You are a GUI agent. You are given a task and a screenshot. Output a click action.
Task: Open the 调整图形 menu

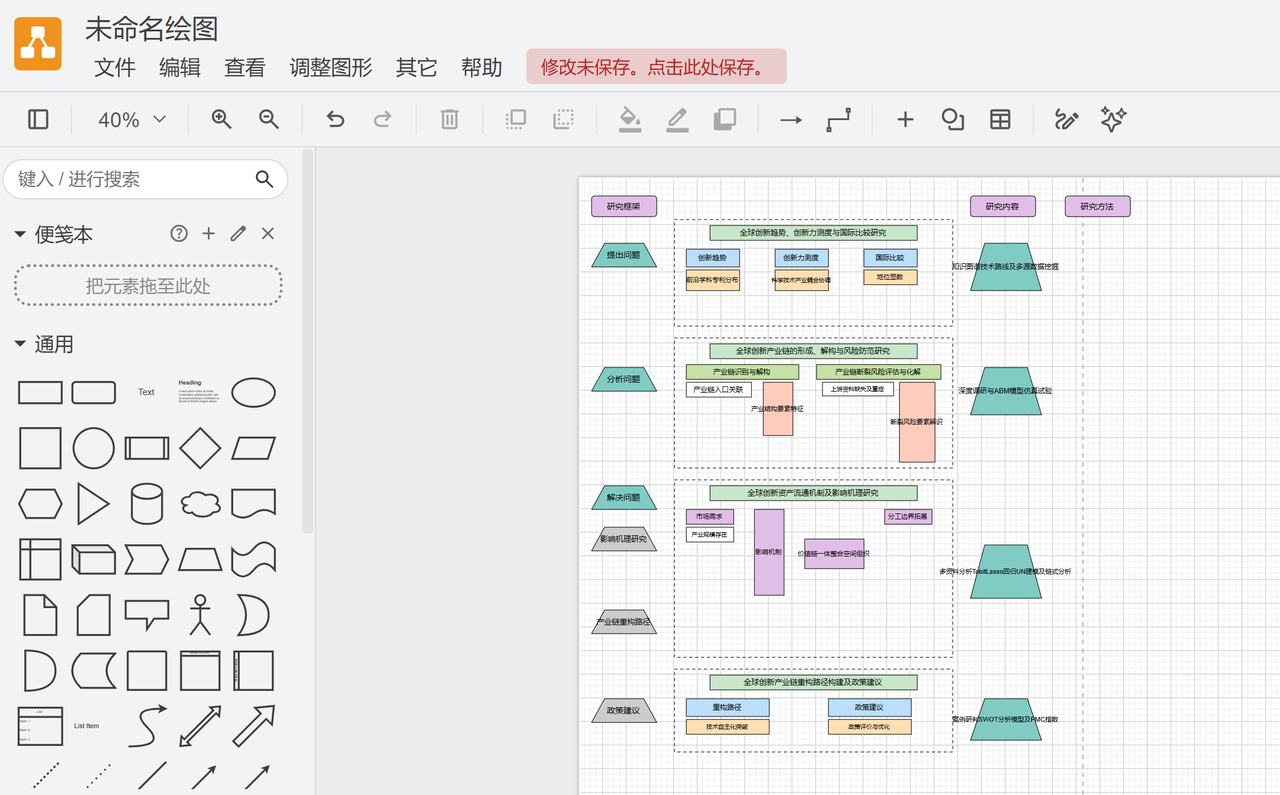(x=330, y=67)
